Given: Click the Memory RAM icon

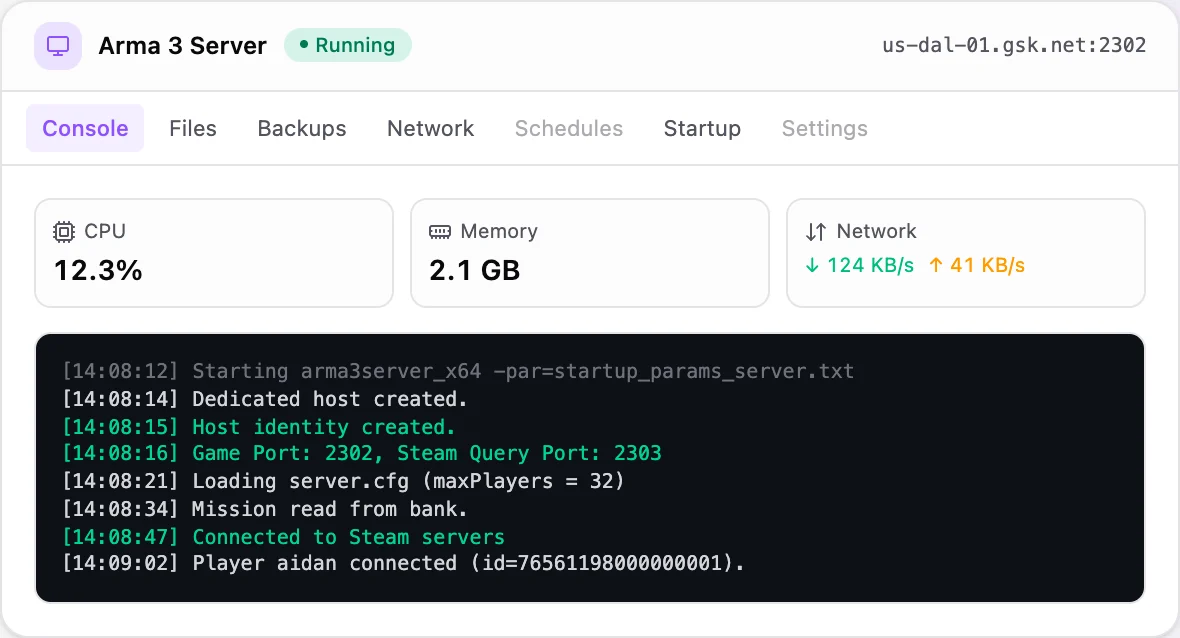Looking at the screenshot, I should click(x=439, y=232).
